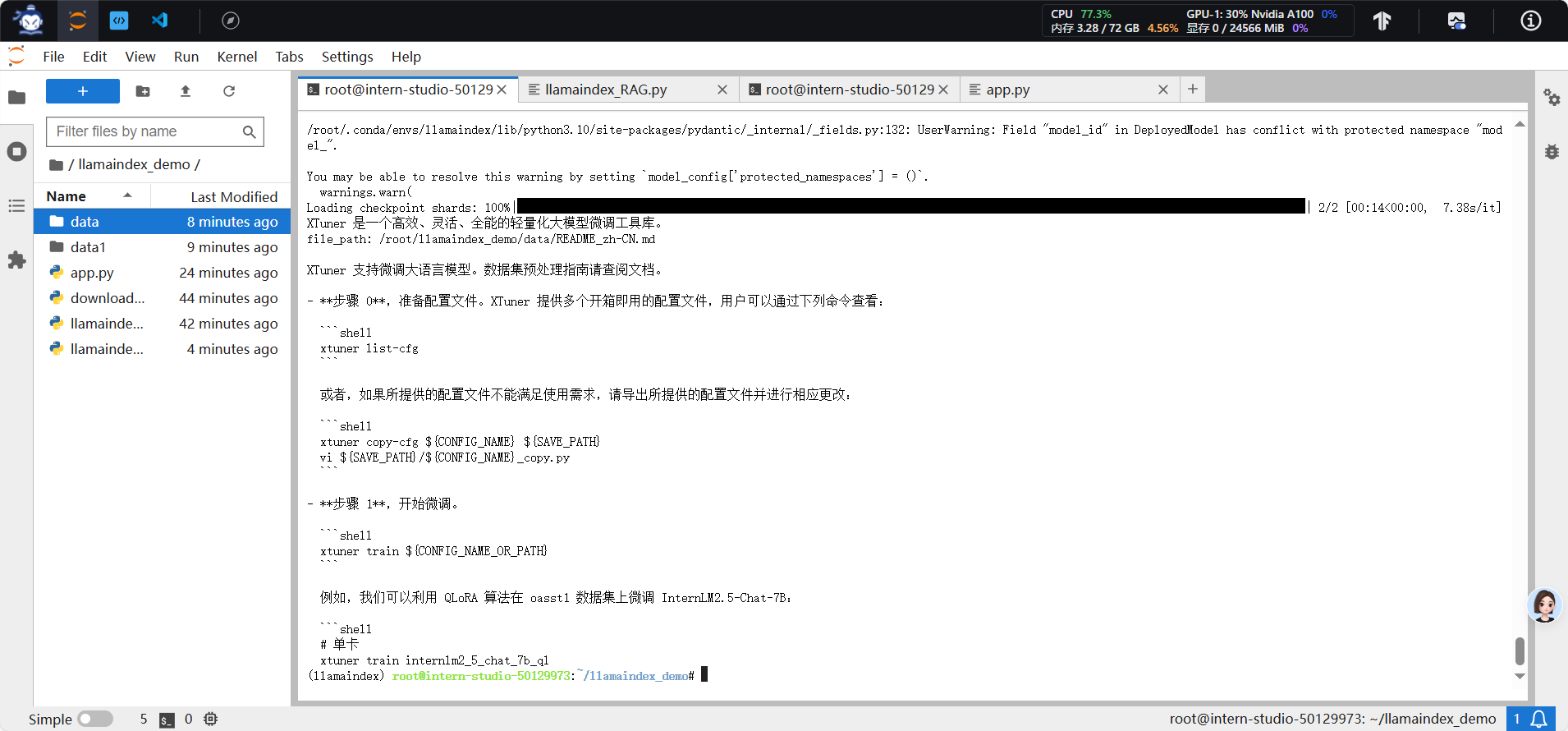
Task: Click the kernel chip icon in status bar
Action: [211, 720]
